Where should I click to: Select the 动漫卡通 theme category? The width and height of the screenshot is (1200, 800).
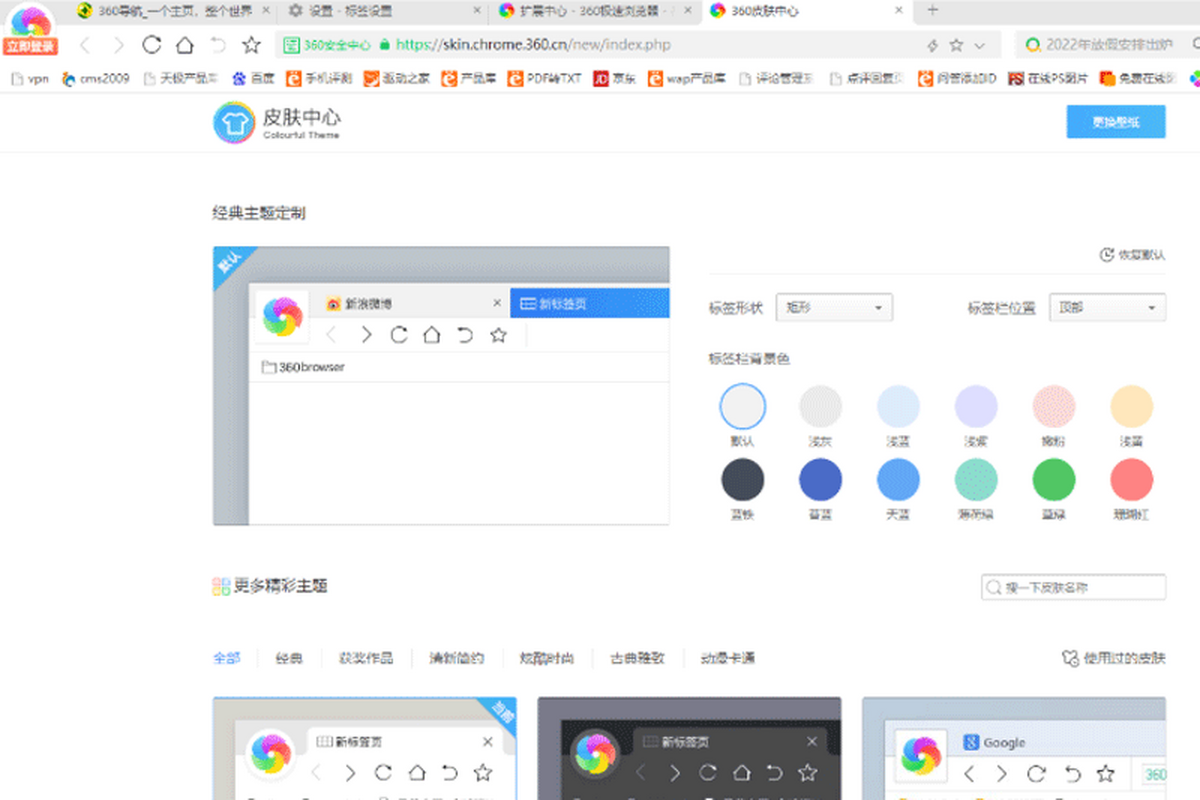click(x=727, y=658)
